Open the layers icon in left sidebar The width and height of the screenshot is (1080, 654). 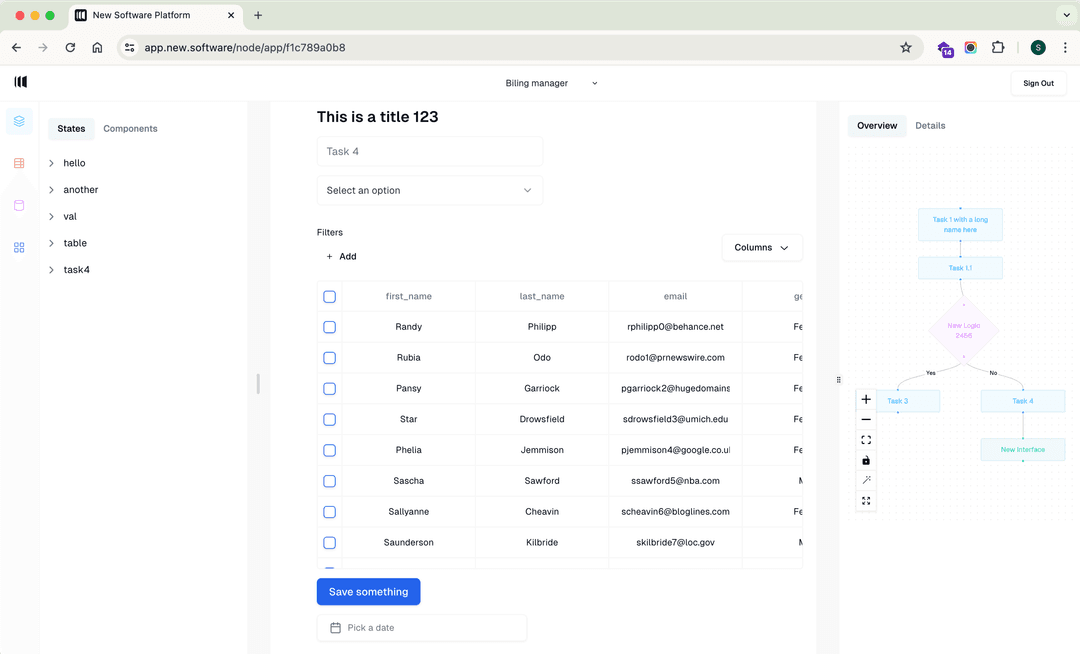click(x=19, y=121)
